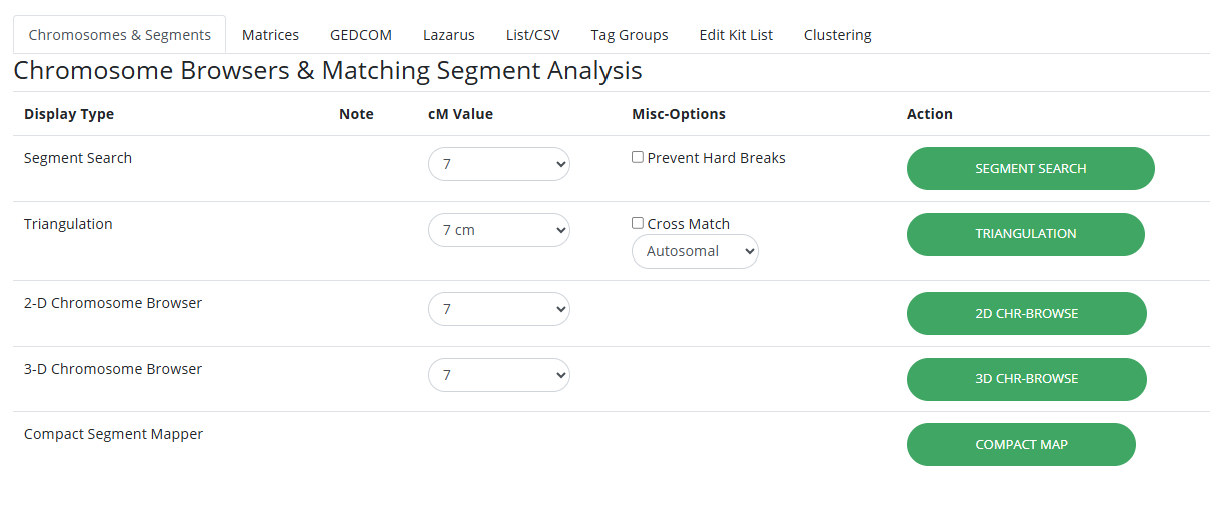The image size is (1210, 518).
Task: Select the List/CSV tab
Action: (x=533, y=35)
